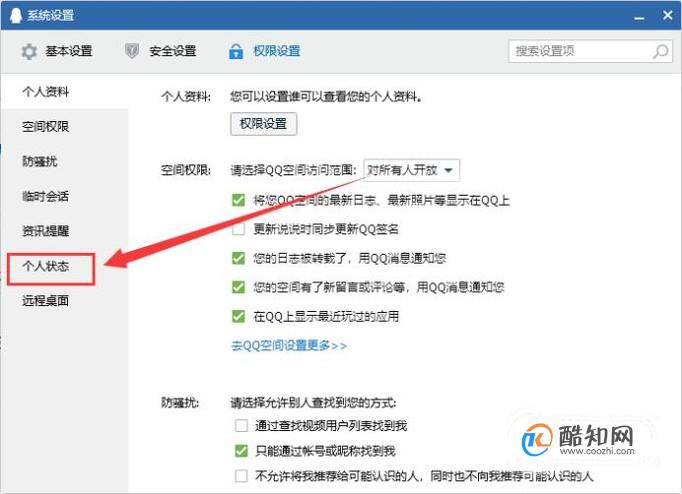
Task: Enable 不允许将我推荐给可能认识的人 option
Action: pyautogui.click(x=241, y=476)
